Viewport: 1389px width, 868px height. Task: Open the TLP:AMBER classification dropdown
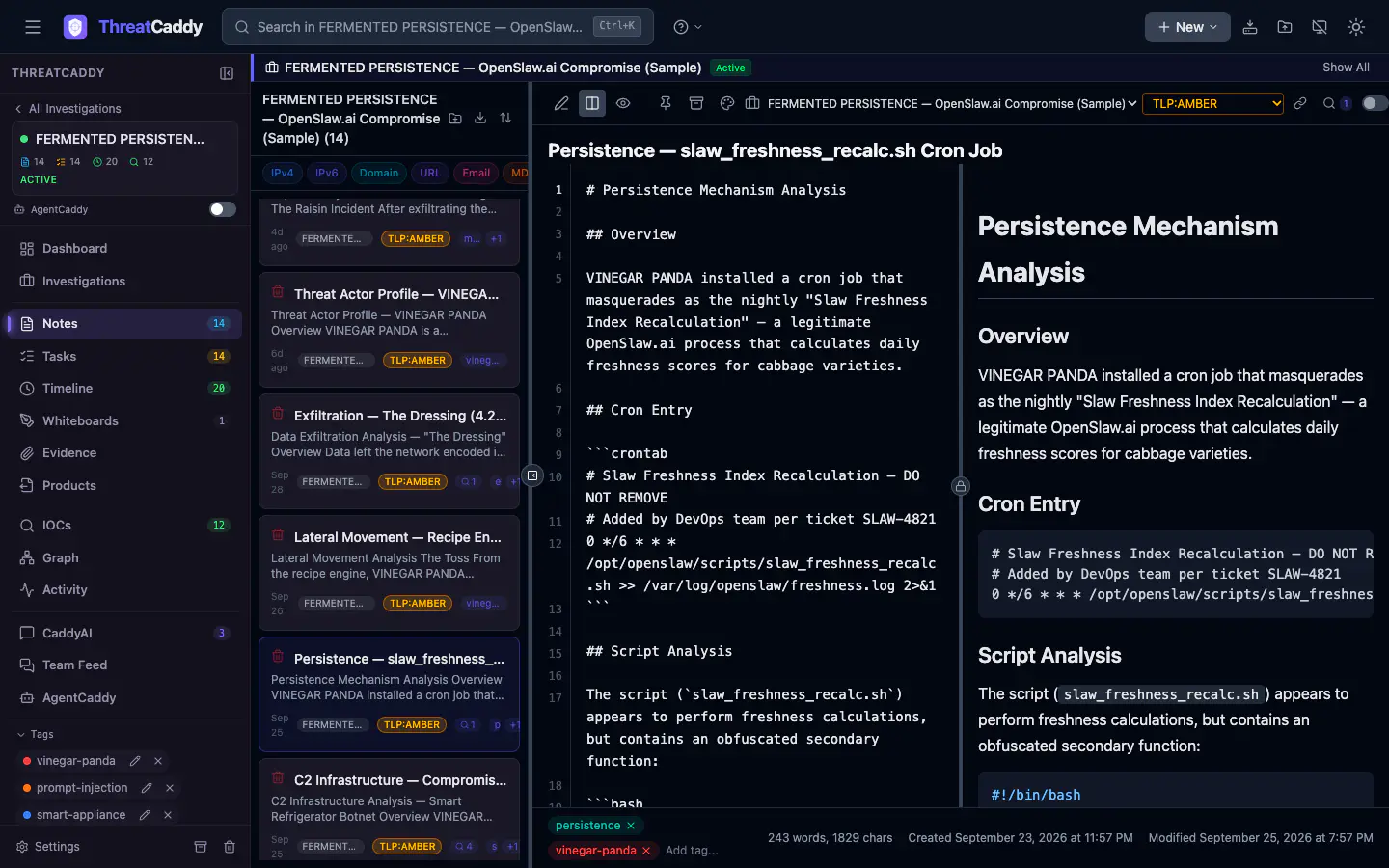tap(1212, 103)
